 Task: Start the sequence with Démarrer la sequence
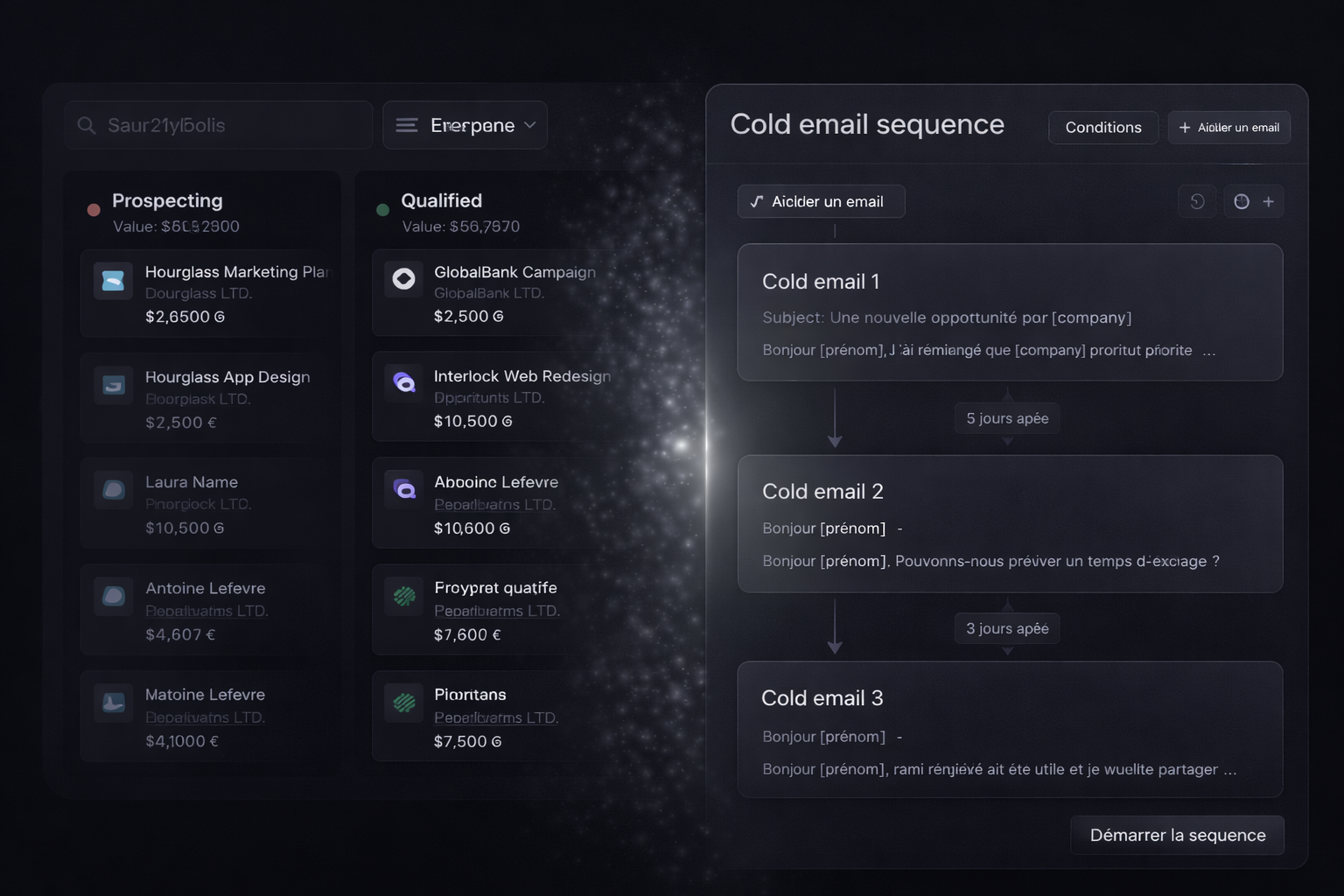pos(1177,835)
